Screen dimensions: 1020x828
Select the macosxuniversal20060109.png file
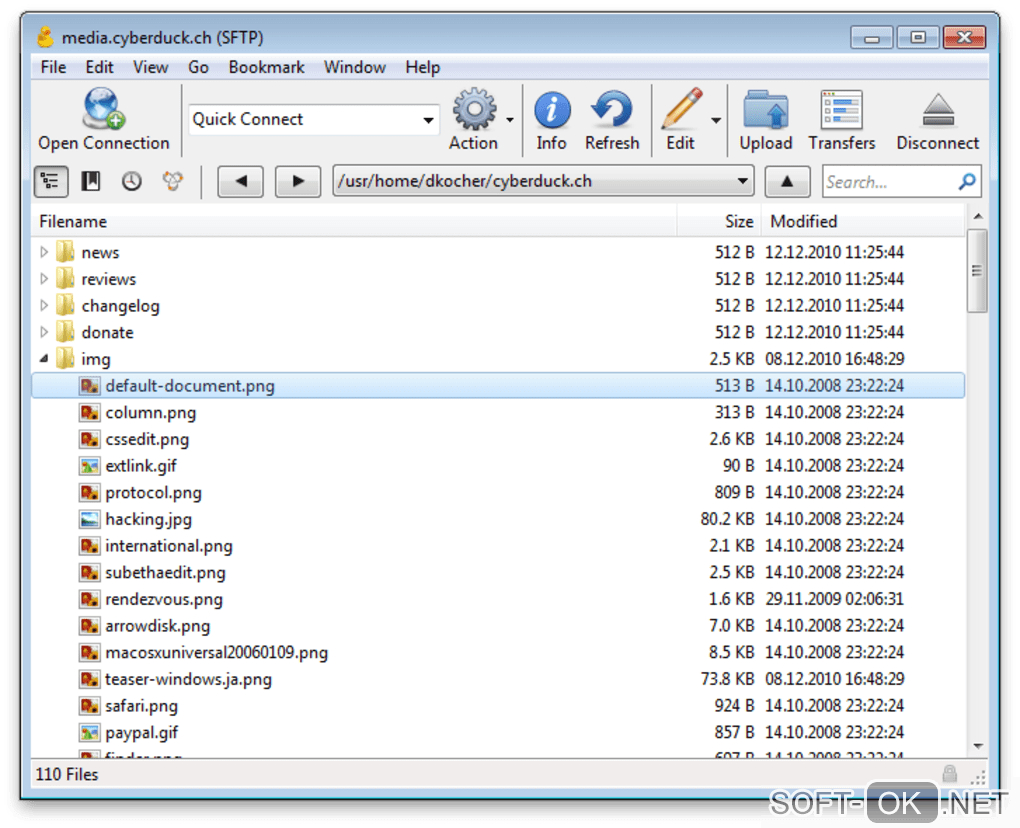point(217,652)
